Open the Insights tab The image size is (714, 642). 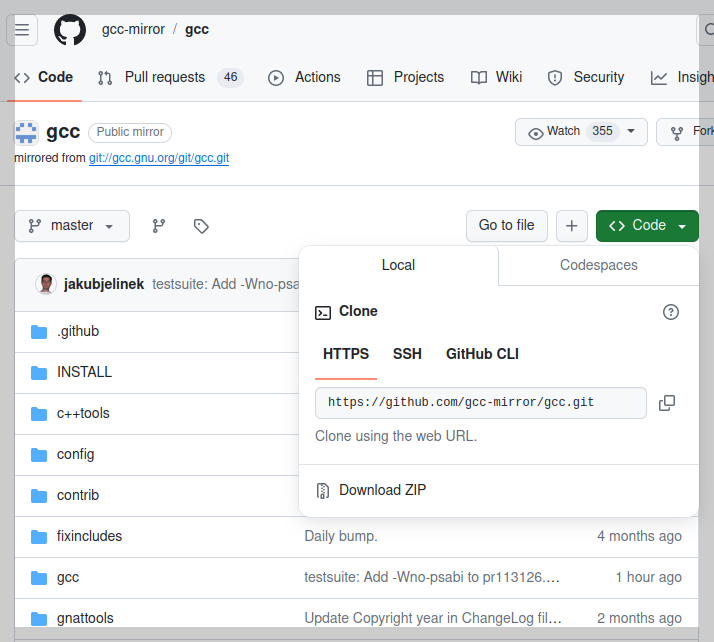point(682,77)
